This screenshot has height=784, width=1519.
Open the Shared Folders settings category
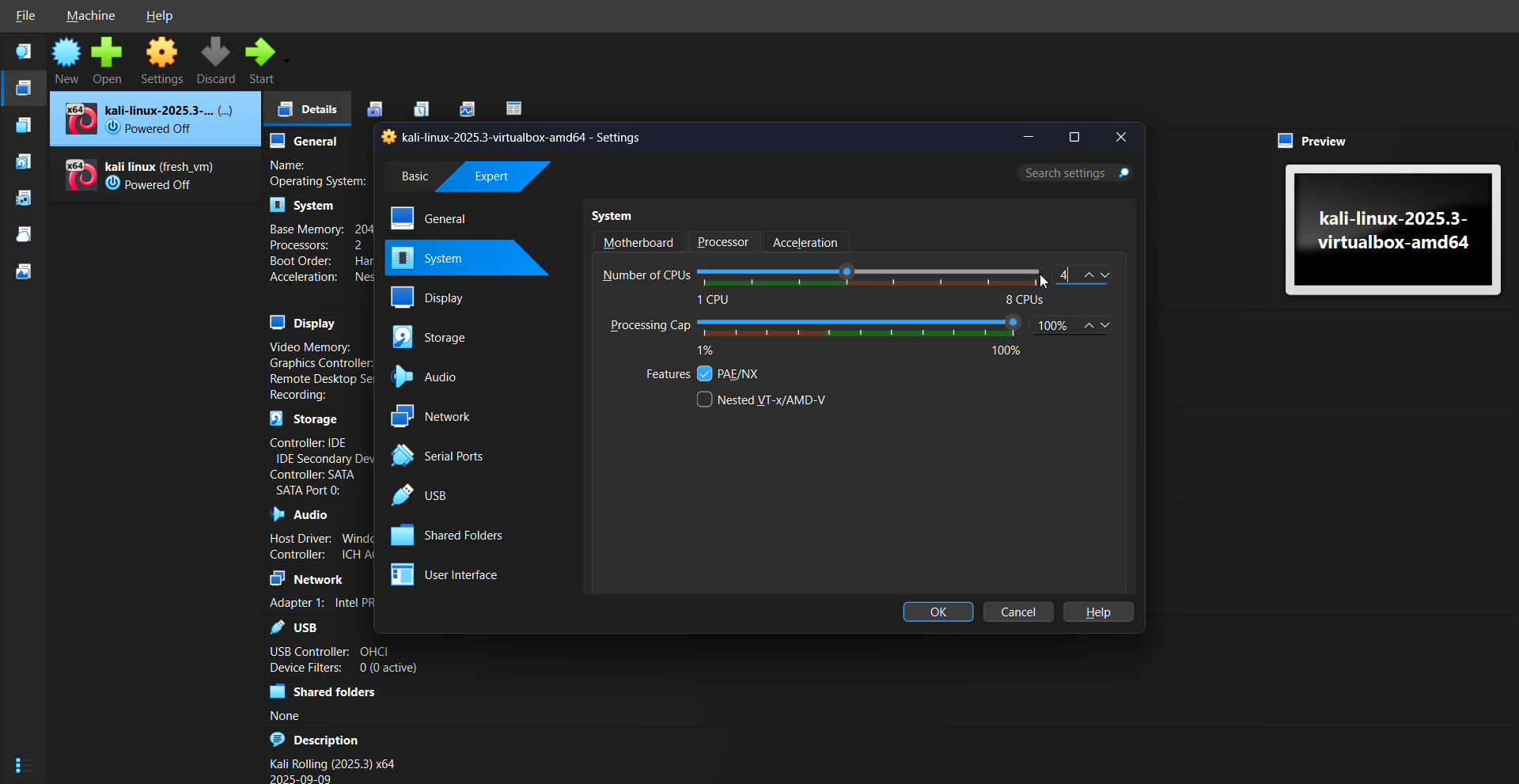(x=462, y=536)
